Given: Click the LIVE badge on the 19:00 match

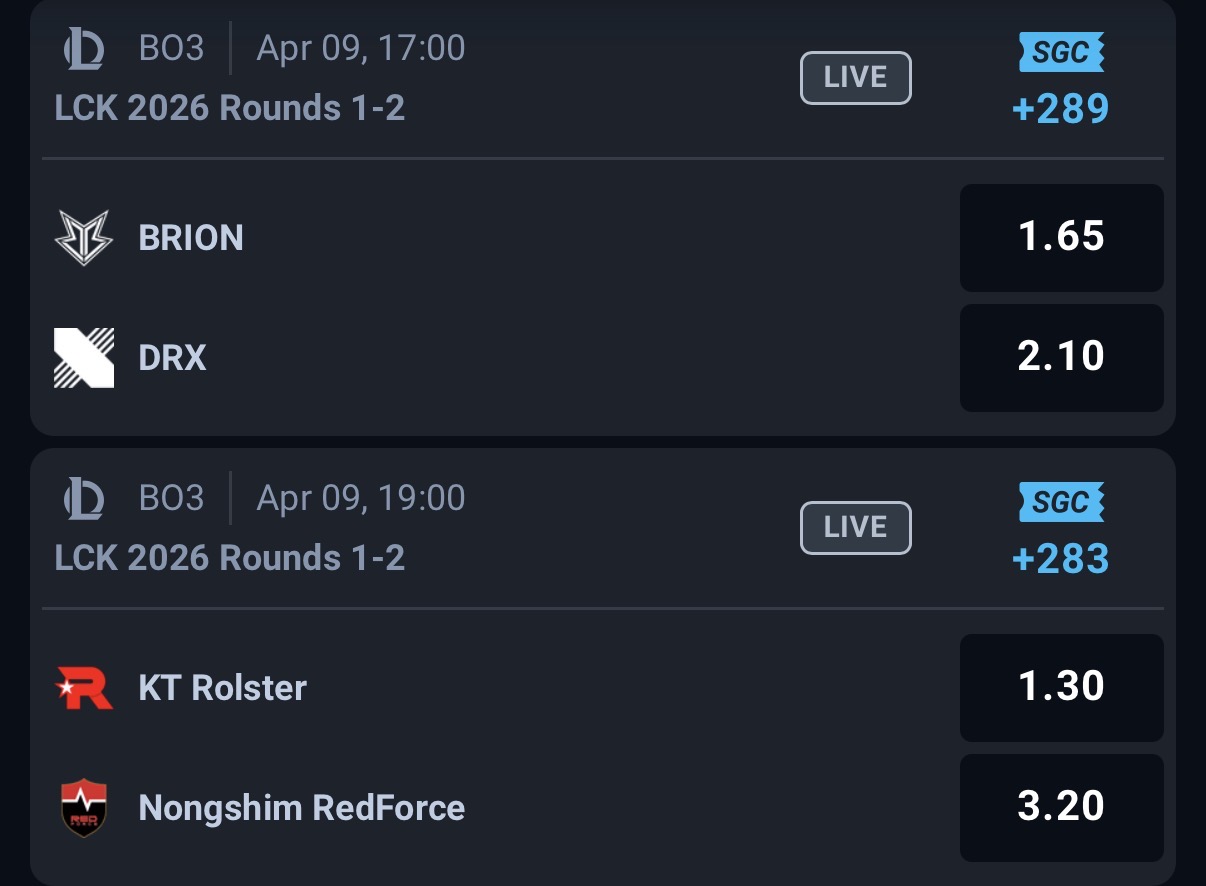Looking at the screenshot, I should (x=856, y=528).
